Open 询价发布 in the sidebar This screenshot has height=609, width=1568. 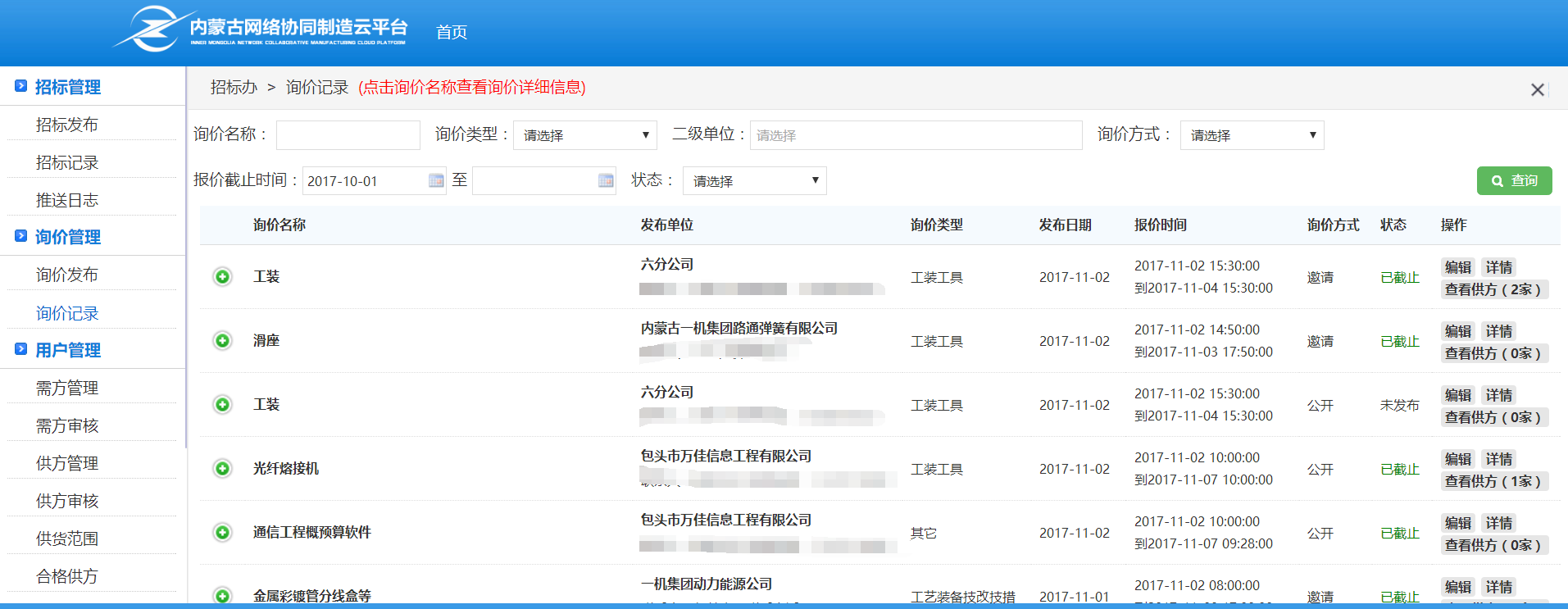tap(67, 275)
